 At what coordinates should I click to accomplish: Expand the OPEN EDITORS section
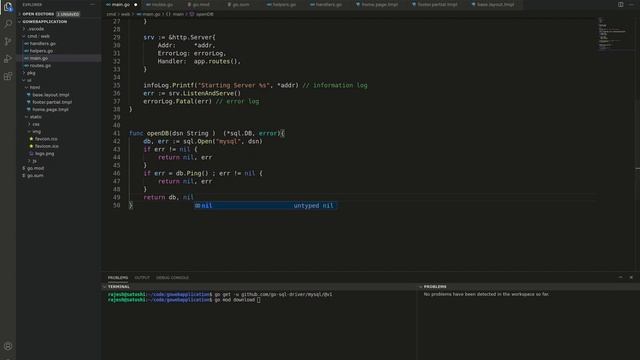20,14
